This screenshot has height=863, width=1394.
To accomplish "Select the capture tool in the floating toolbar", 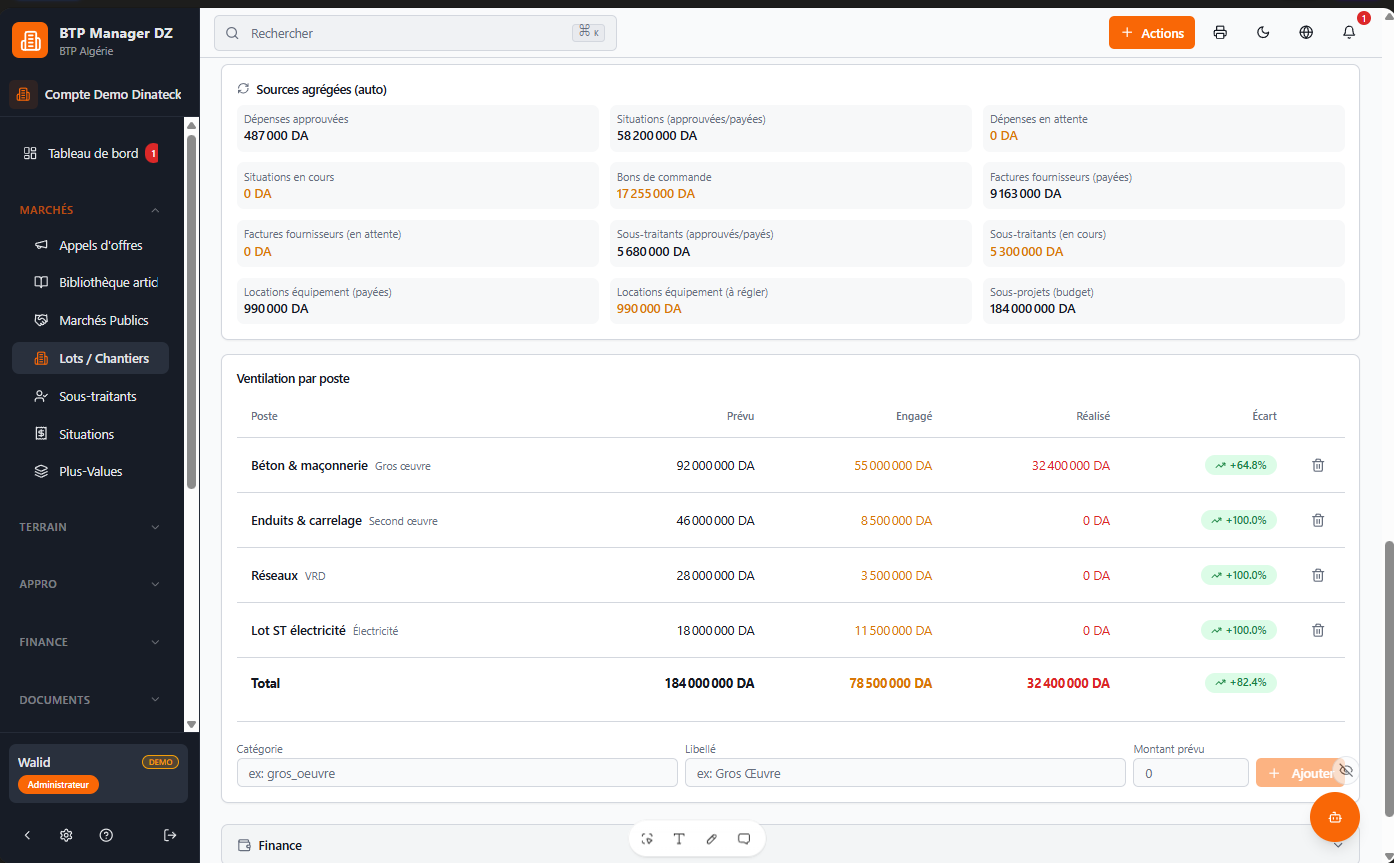I will (x=647, y=839).
